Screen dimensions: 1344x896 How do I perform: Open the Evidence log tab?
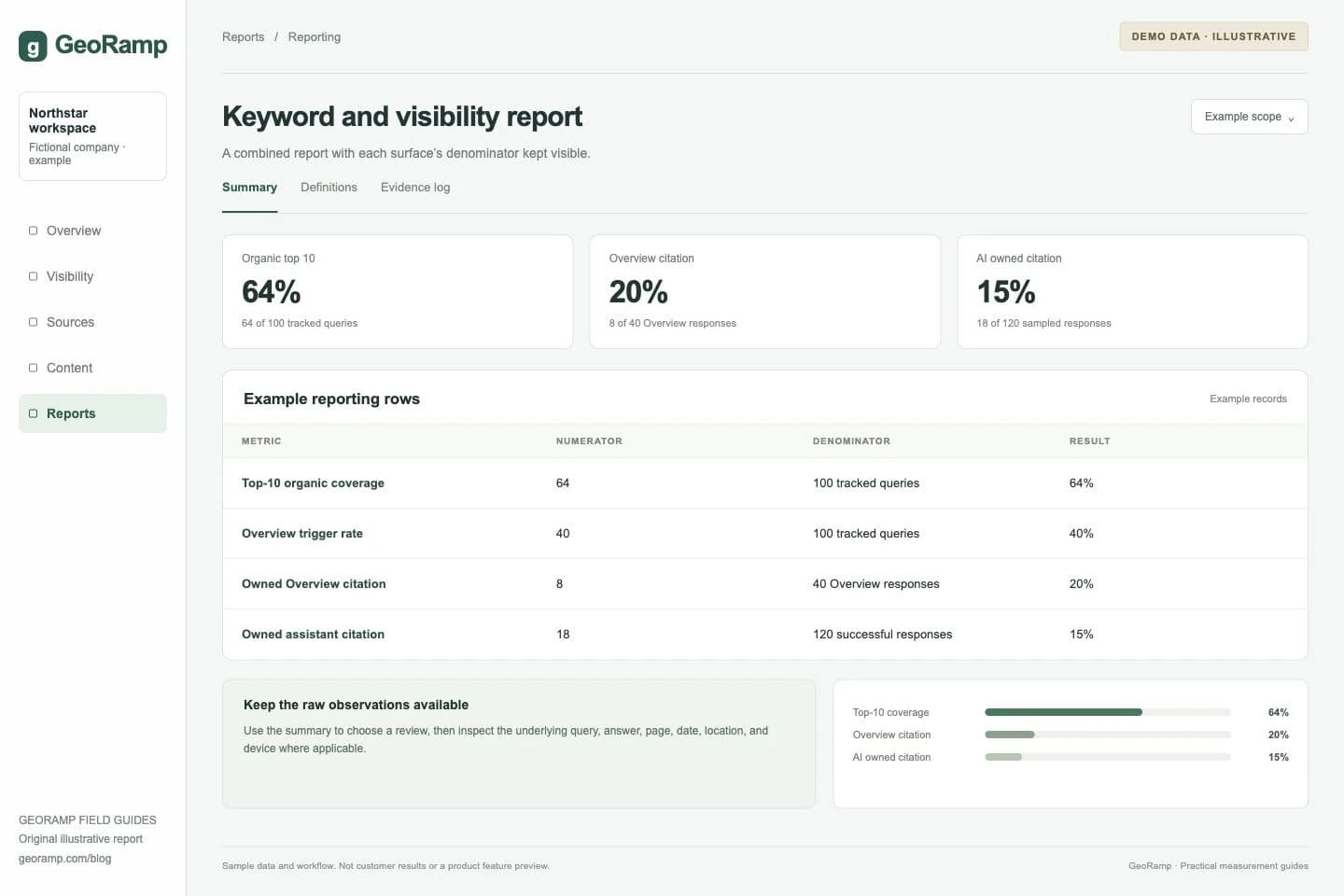point(415,188)
